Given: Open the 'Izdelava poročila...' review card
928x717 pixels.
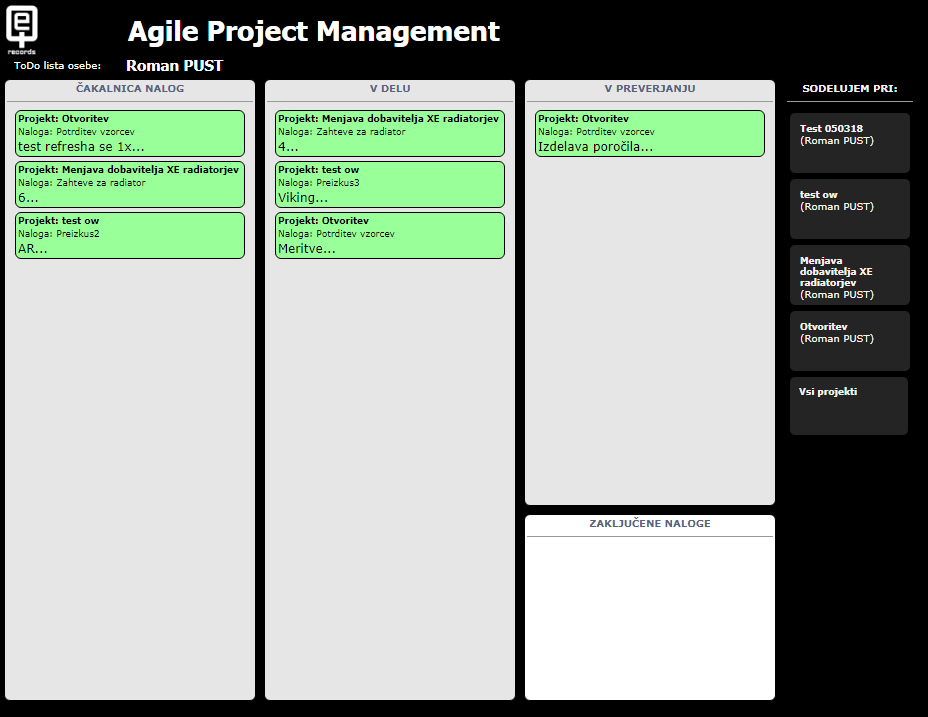Looking at the screenshot, I should click(650, 133).
